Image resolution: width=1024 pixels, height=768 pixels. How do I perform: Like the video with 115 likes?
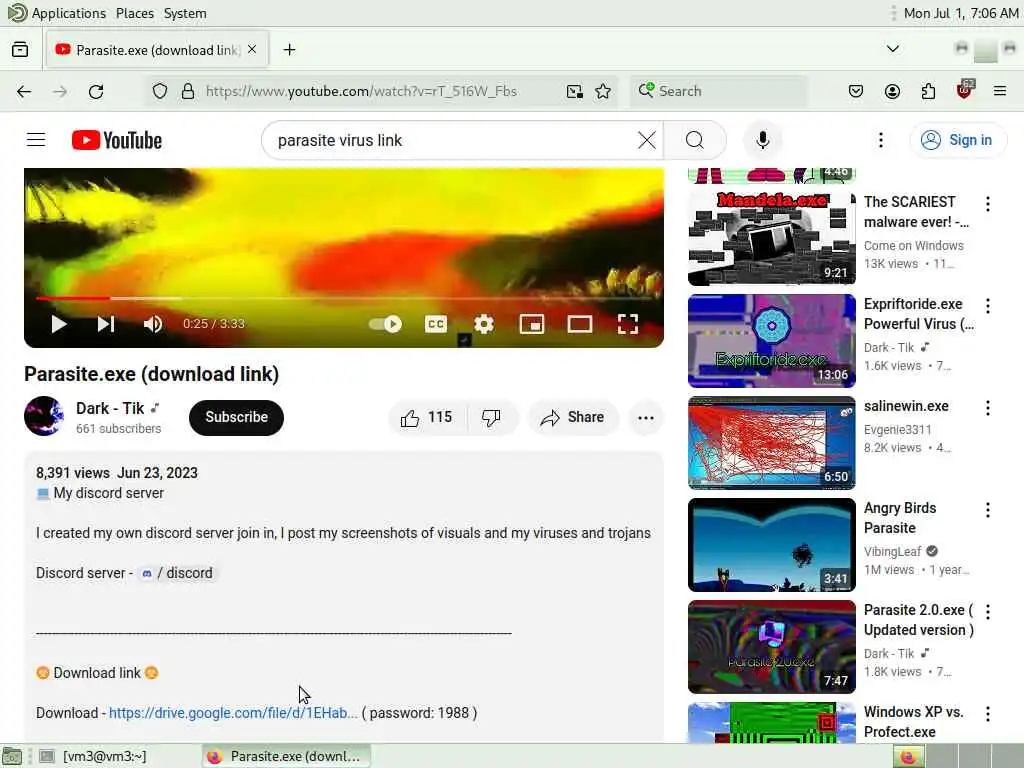click(427, 417)
